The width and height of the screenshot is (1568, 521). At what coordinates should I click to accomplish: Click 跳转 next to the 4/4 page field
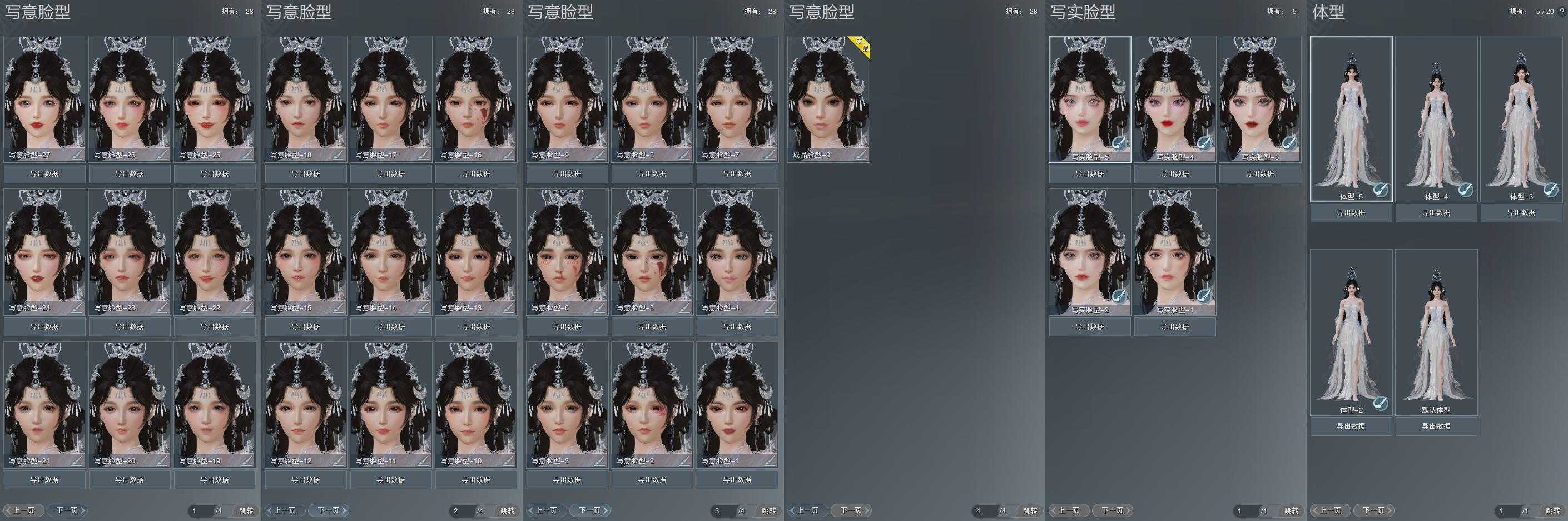1029,511
